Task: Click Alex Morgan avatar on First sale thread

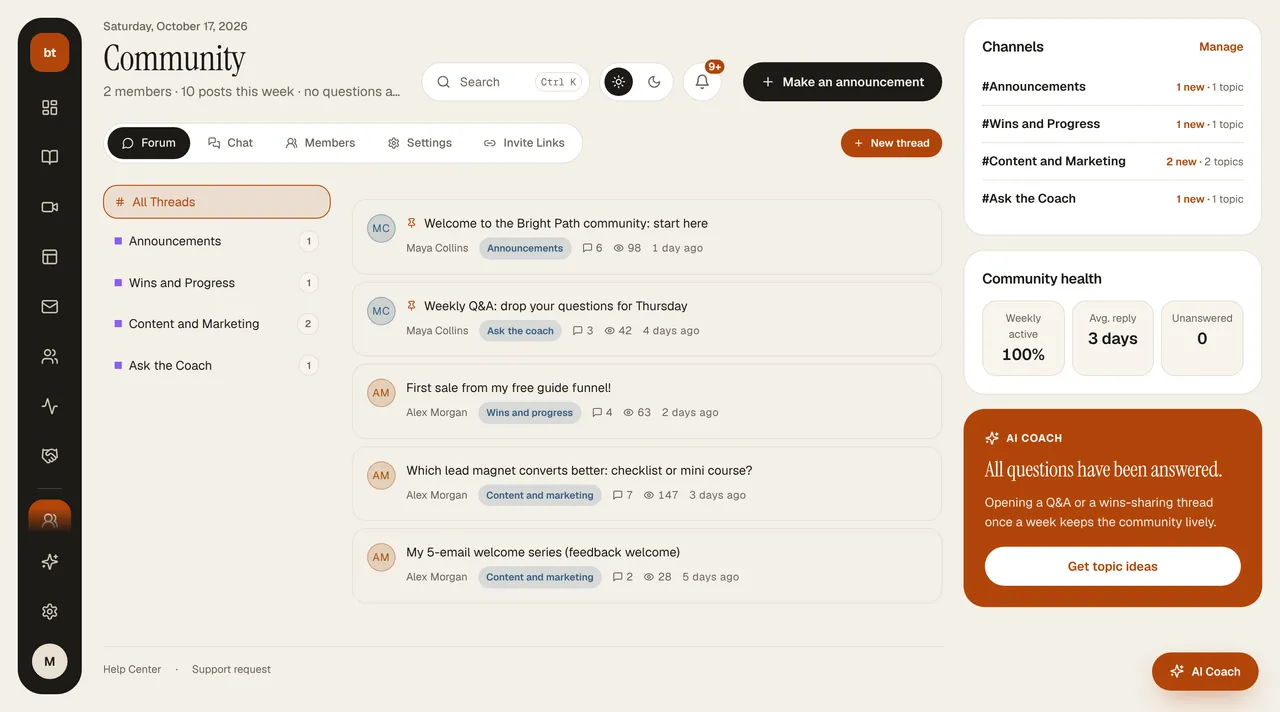Action: tap(381, 393)
